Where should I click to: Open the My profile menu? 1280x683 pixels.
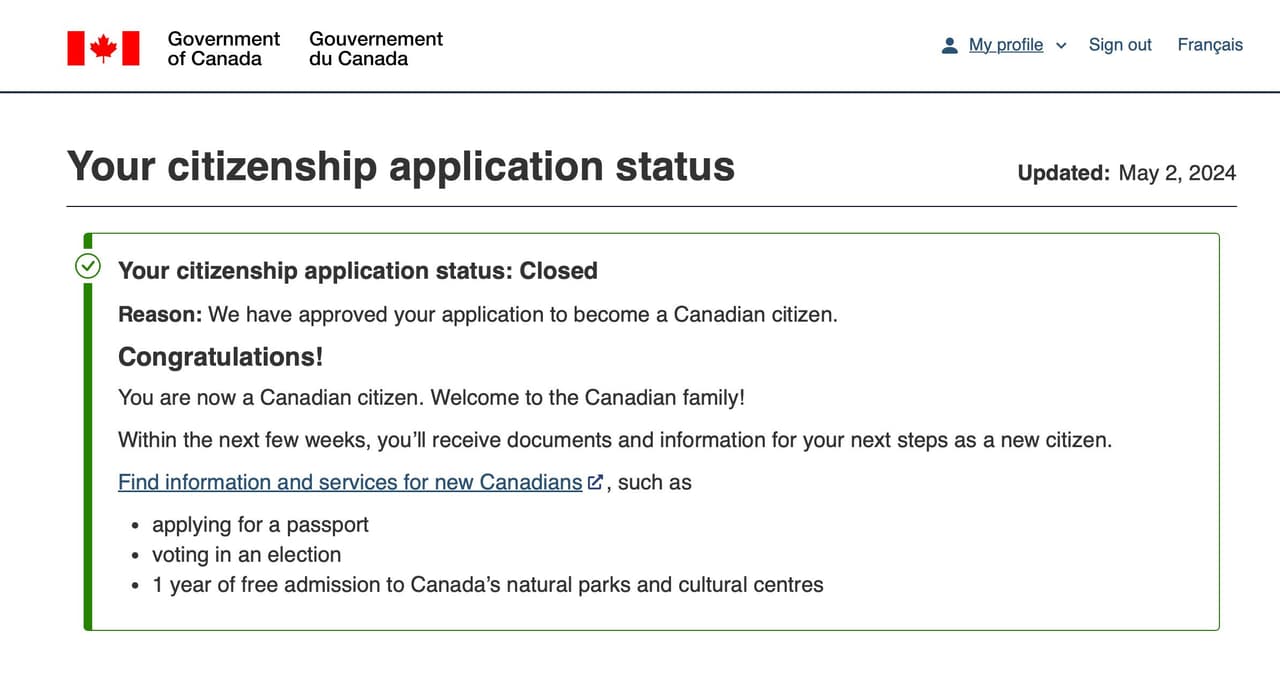tap(1006, 45)
